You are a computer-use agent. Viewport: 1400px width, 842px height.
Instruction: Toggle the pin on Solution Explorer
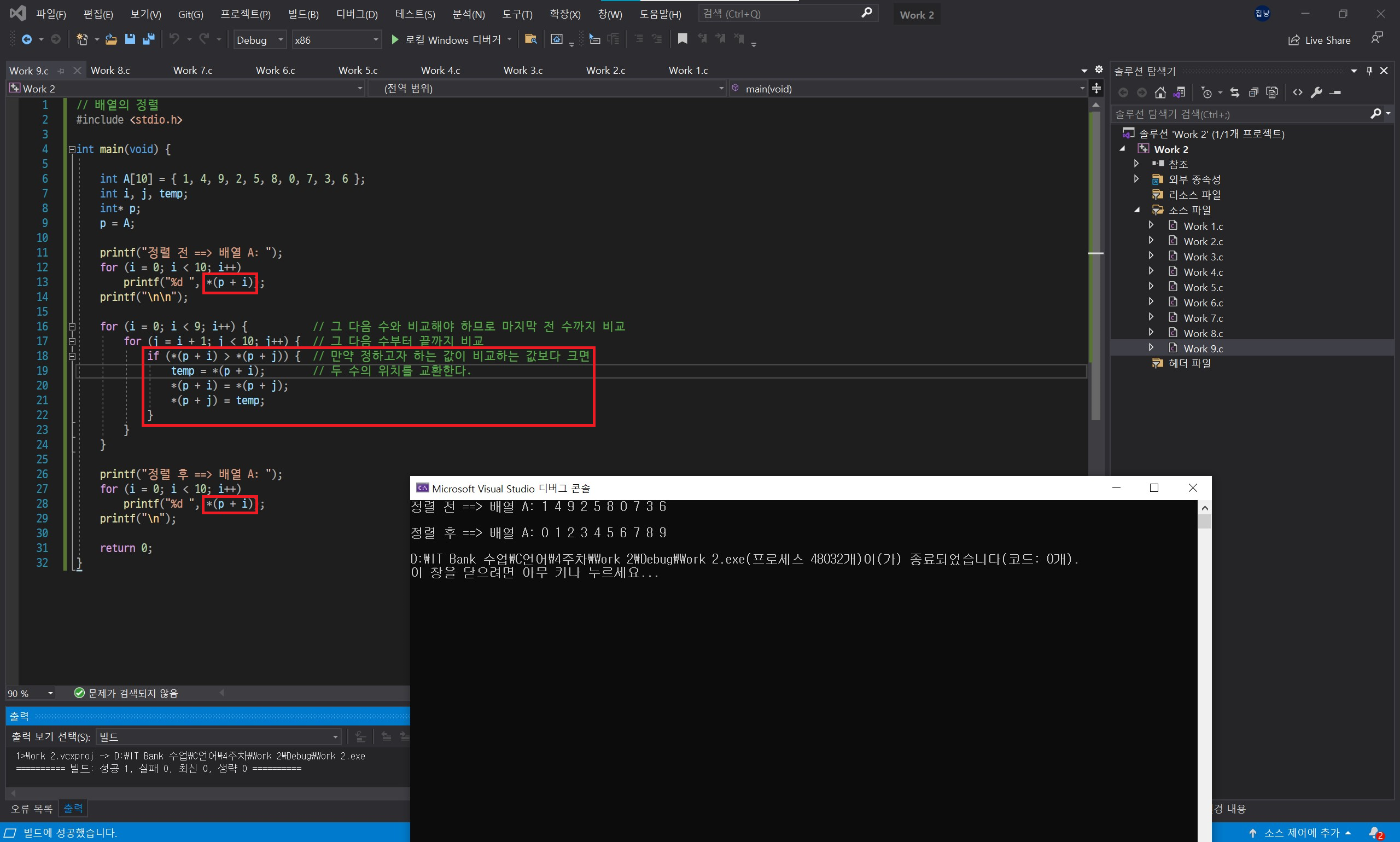[1369, 71]
